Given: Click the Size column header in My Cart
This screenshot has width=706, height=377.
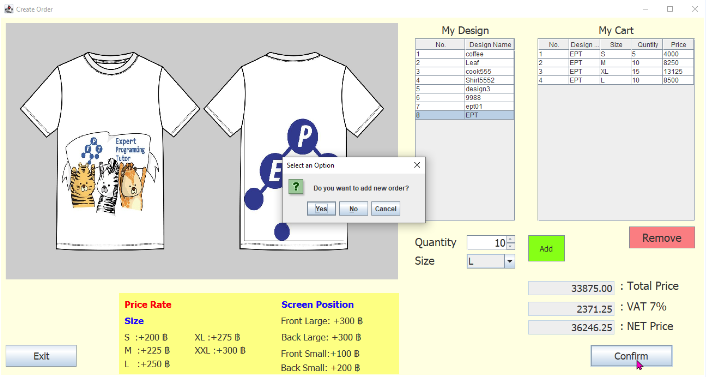Looking at the screenshot, I should [x=615, y=44].
